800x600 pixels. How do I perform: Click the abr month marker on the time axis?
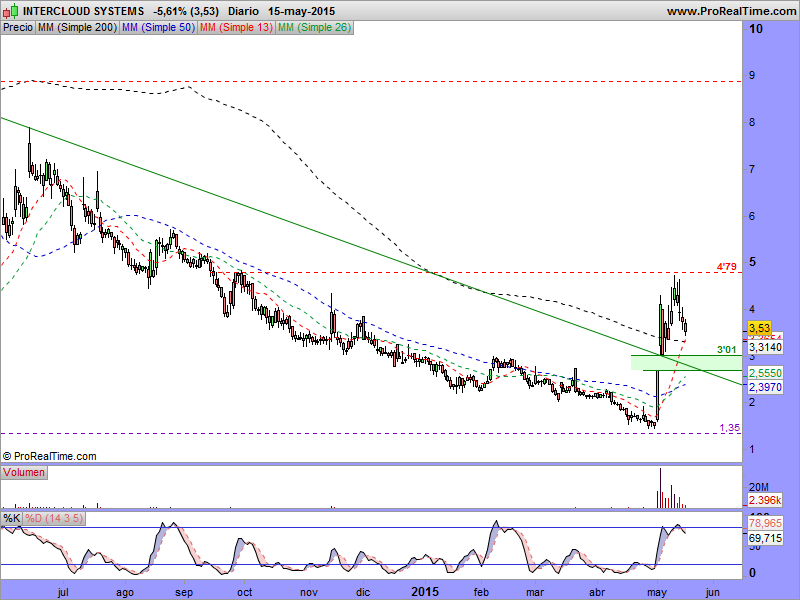click(x=597, y=592)
